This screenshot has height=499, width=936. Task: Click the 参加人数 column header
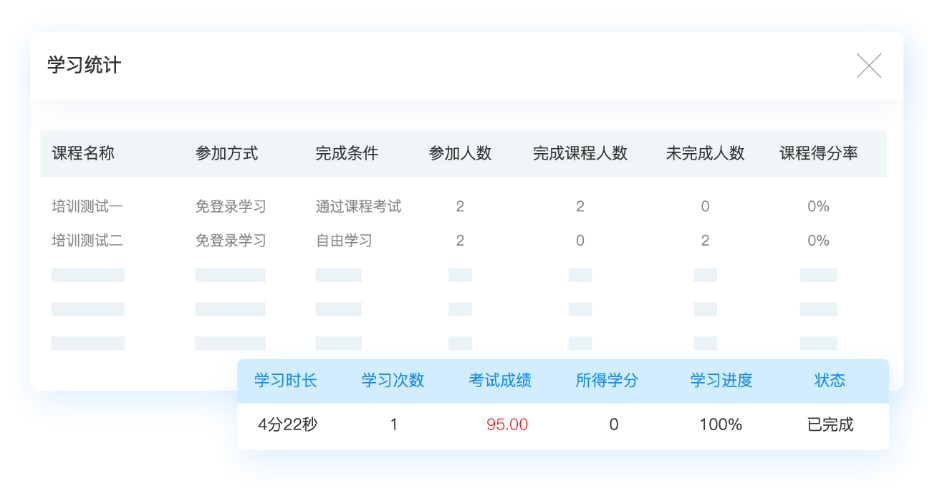click(x=460, y=154)
